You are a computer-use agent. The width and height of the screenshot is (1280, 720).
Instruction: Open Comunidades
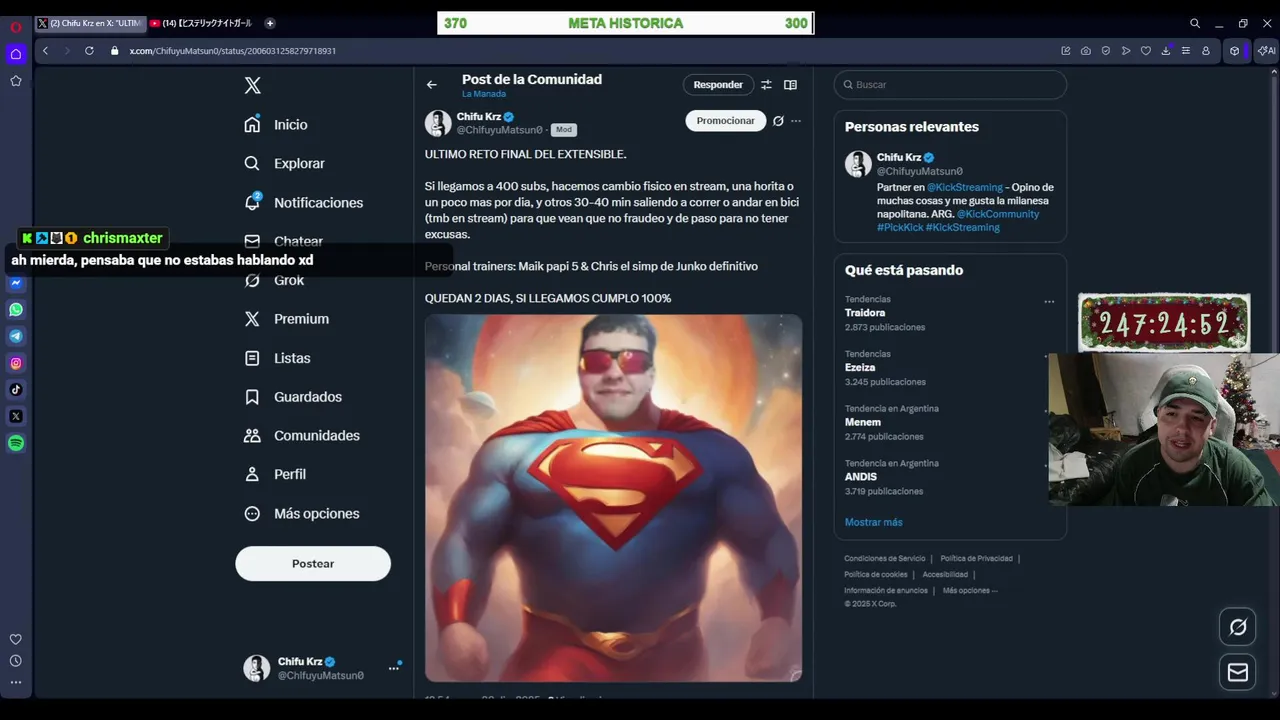pos(302,436)
